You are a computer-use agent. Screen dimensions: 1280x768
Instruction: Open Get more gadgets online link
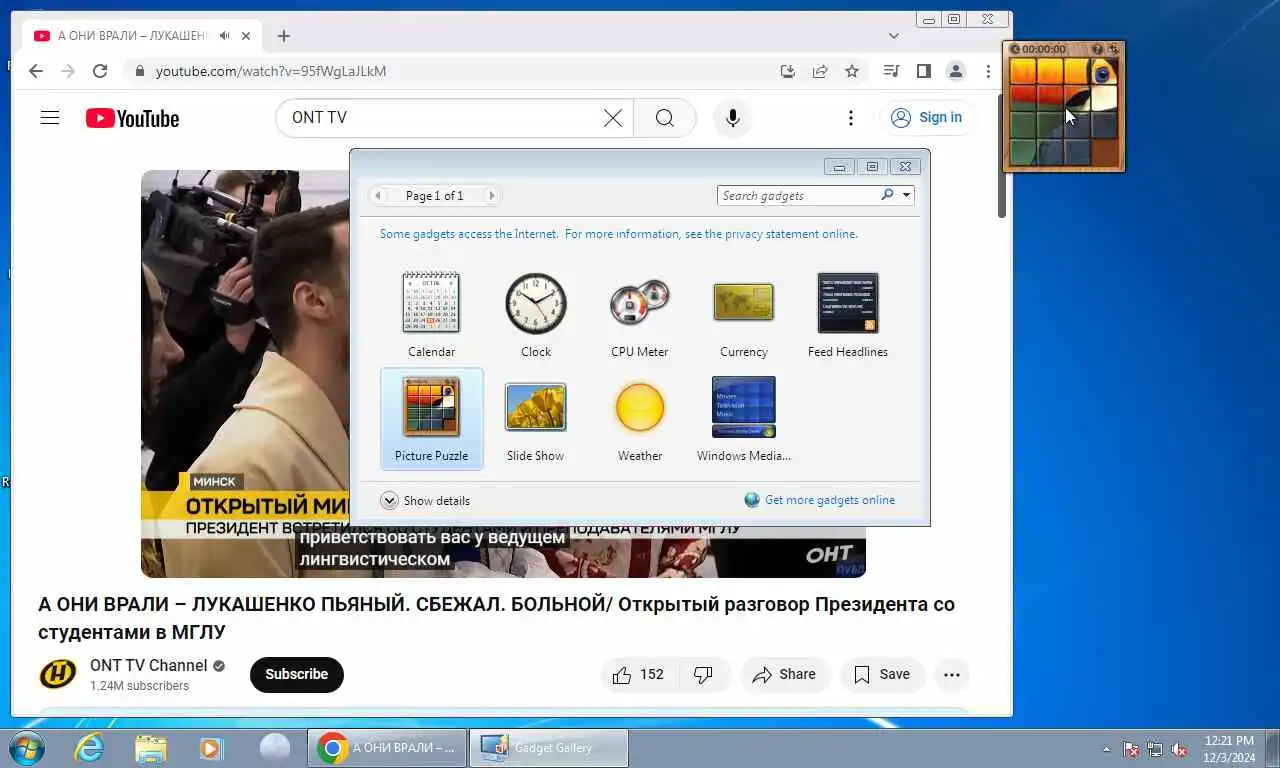(820, 500)
